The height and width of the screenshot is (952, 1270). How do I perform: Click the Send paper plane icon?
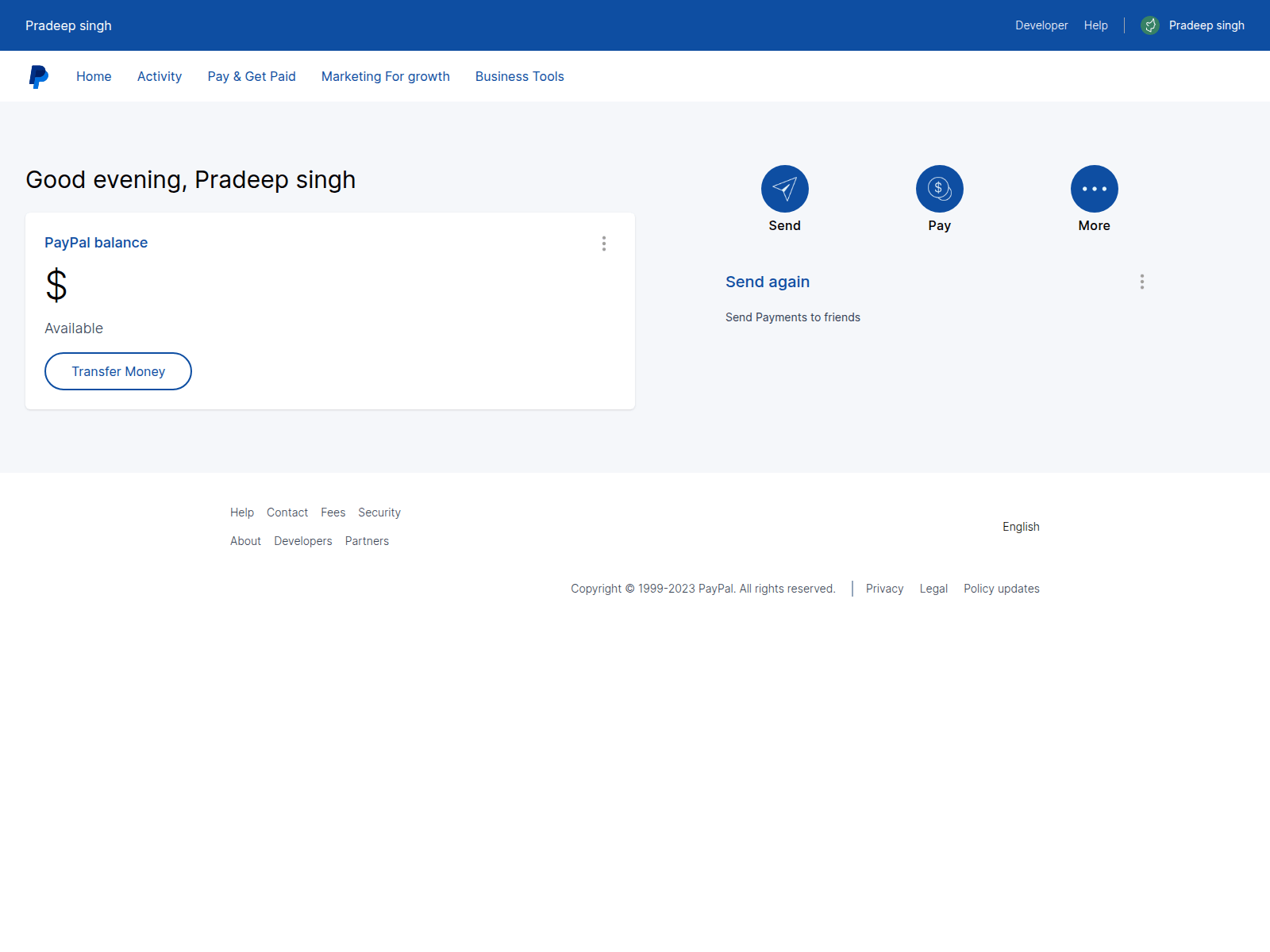[784, 189]
